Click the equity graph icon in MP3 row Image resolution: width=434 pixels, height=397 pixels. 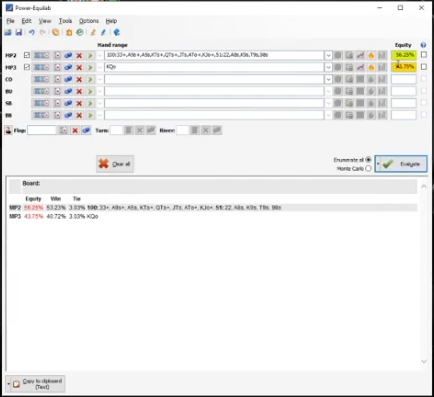360,67
